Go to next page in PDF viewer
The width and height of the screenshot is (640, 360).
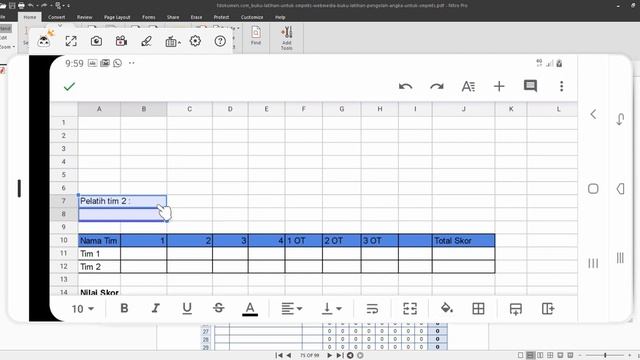[x=329, y=355]
